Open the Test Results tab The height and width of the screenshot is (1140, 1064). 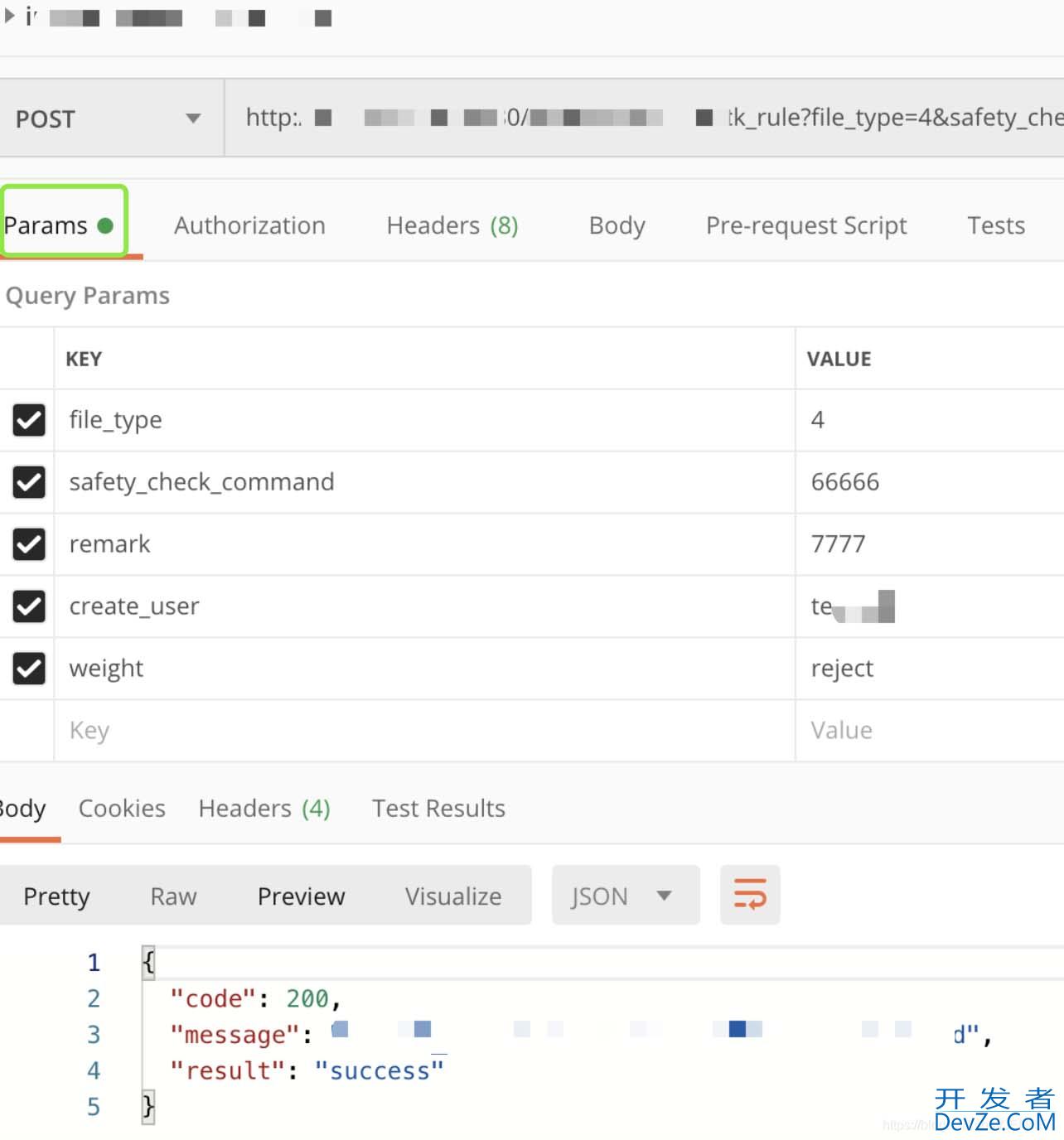pyautogui.click(x=438, y=809)
